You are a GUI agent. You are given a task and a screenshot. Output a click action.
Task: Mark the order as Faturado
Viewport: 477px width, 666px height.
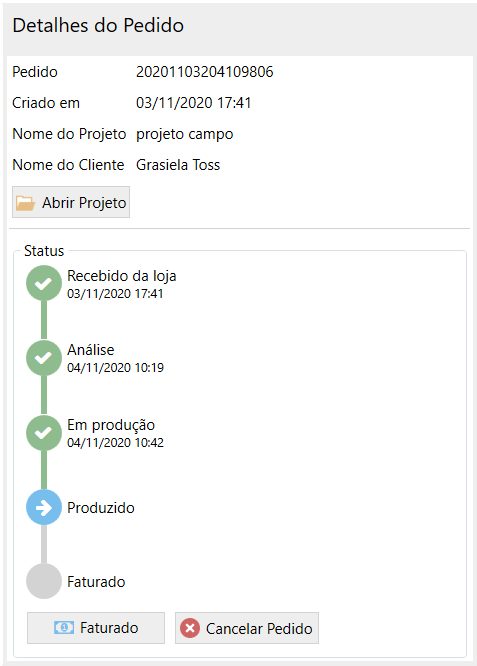[x=96, y=628]
